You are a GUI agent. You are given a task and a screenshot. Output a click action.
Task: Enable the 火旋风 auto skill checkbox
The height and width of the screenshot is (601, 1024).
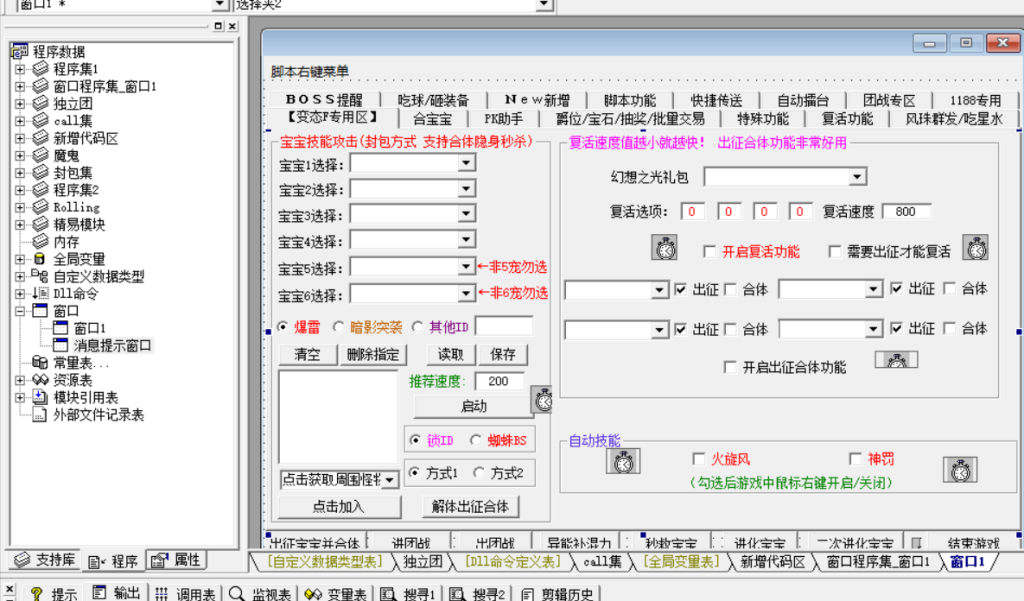point(698,459)
